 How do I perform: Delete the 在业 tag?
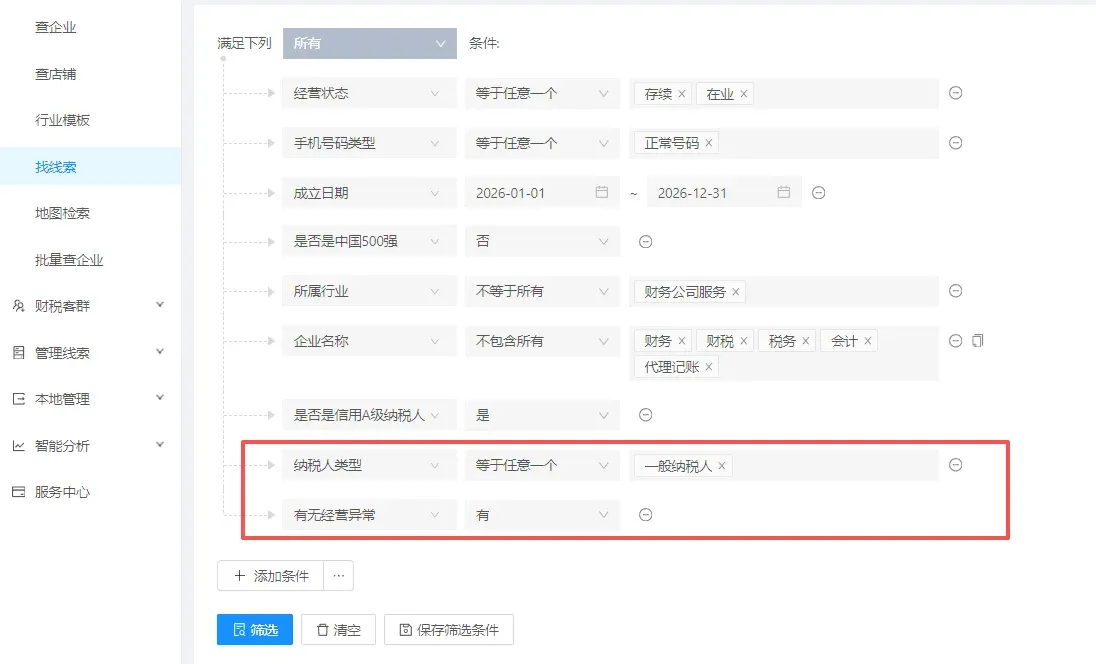point(744,94)
